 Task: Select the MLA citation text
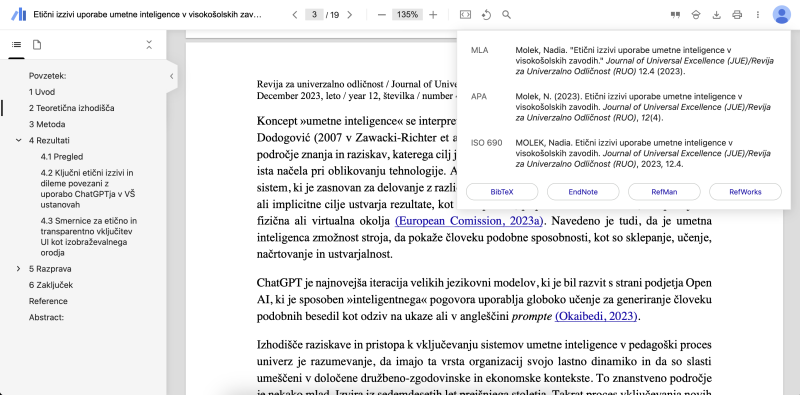point(644,61)
